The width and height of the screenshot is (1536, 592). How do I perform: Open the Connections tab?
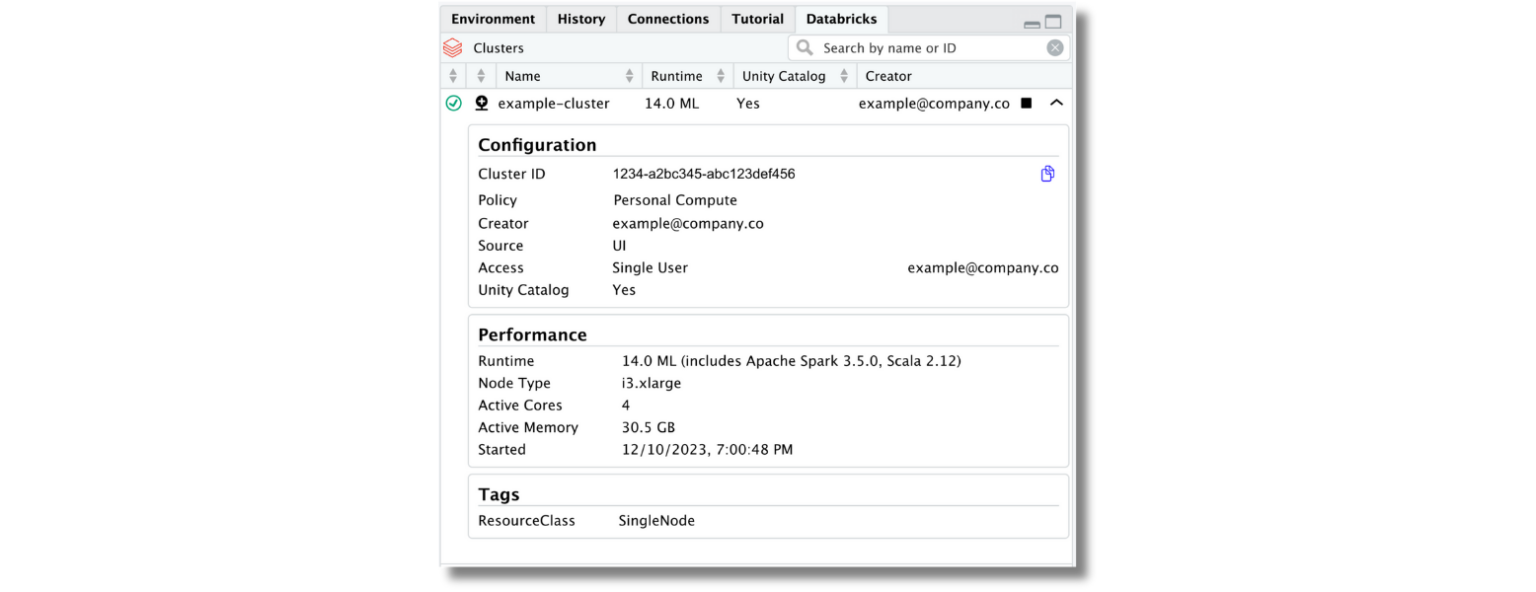pos(667,18)
